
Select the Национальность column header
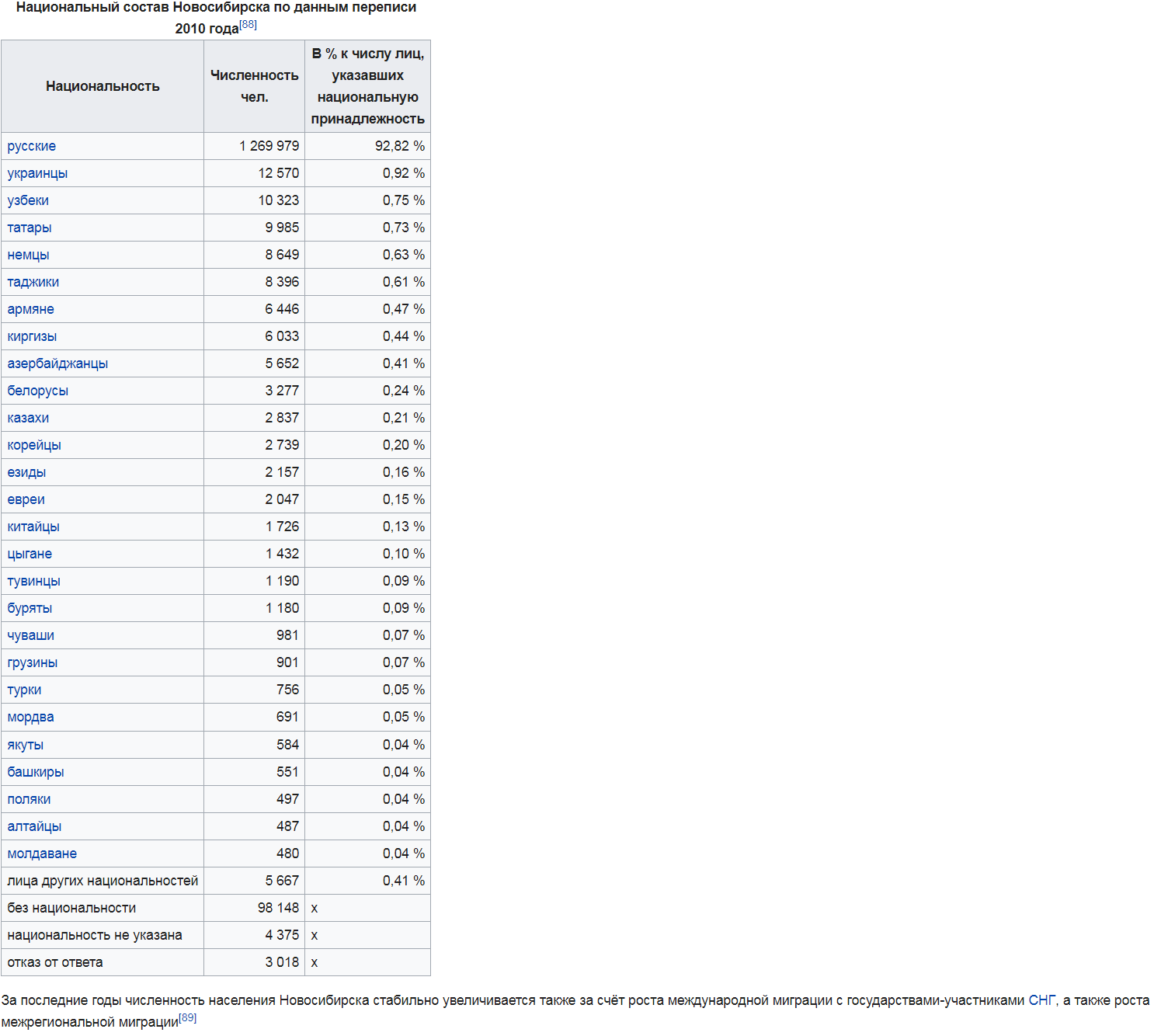click(103, 86)
